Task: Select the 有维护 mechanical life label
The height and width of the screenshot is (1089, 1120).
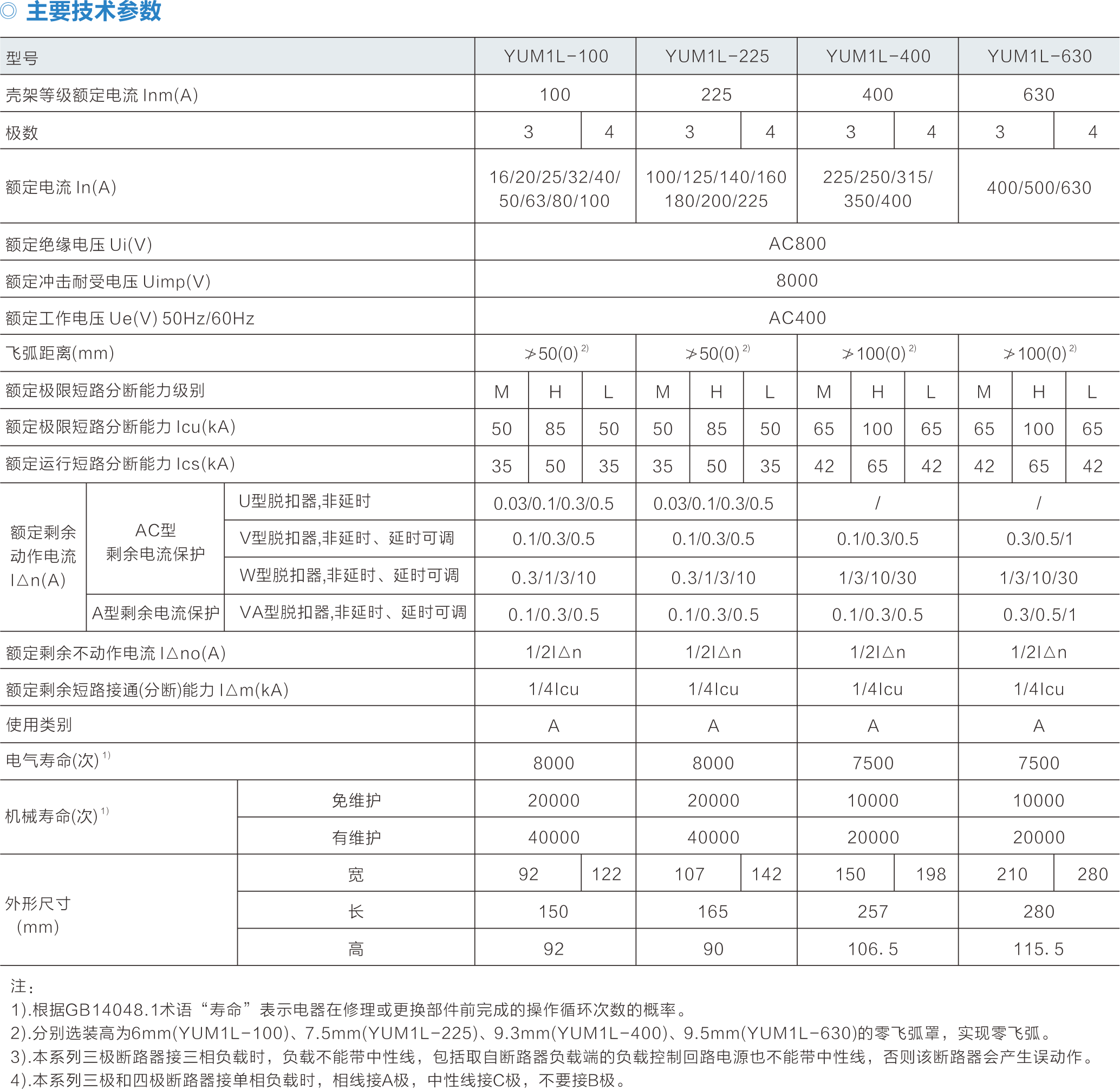Action: (356, 838)
